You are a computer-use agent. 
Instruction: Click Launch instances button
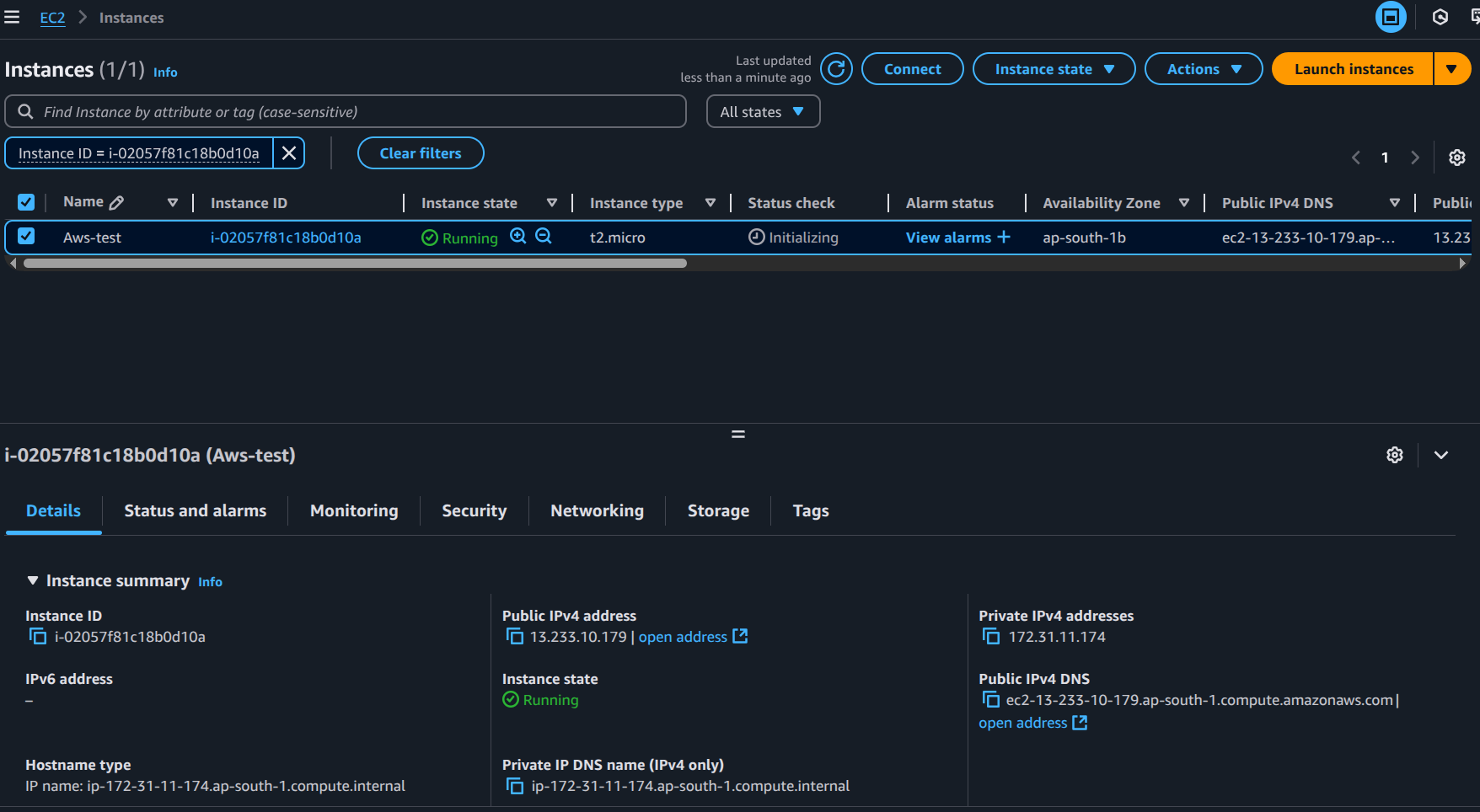[1353, 69]
